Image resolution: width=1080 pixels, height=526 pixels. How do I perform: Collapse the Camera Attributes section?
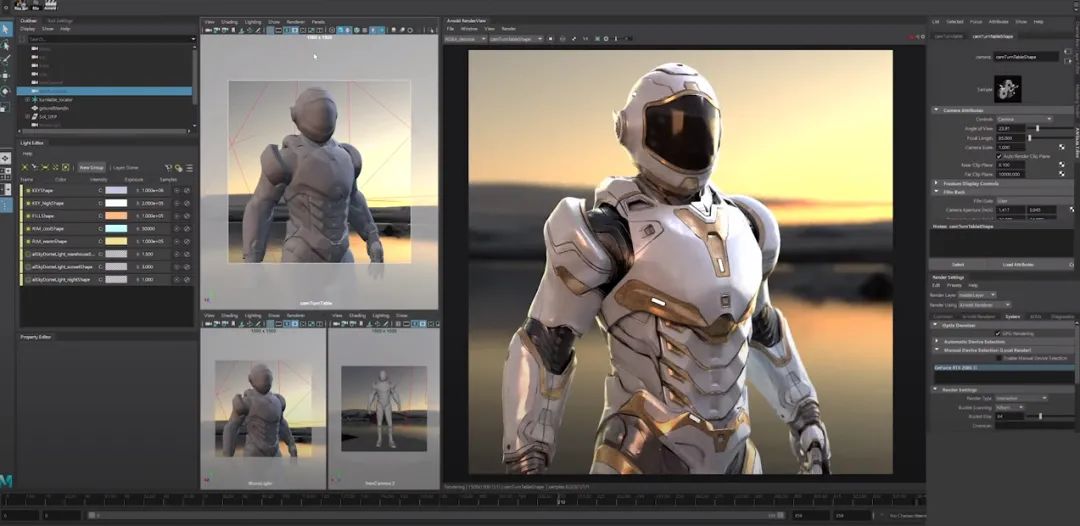937,110
